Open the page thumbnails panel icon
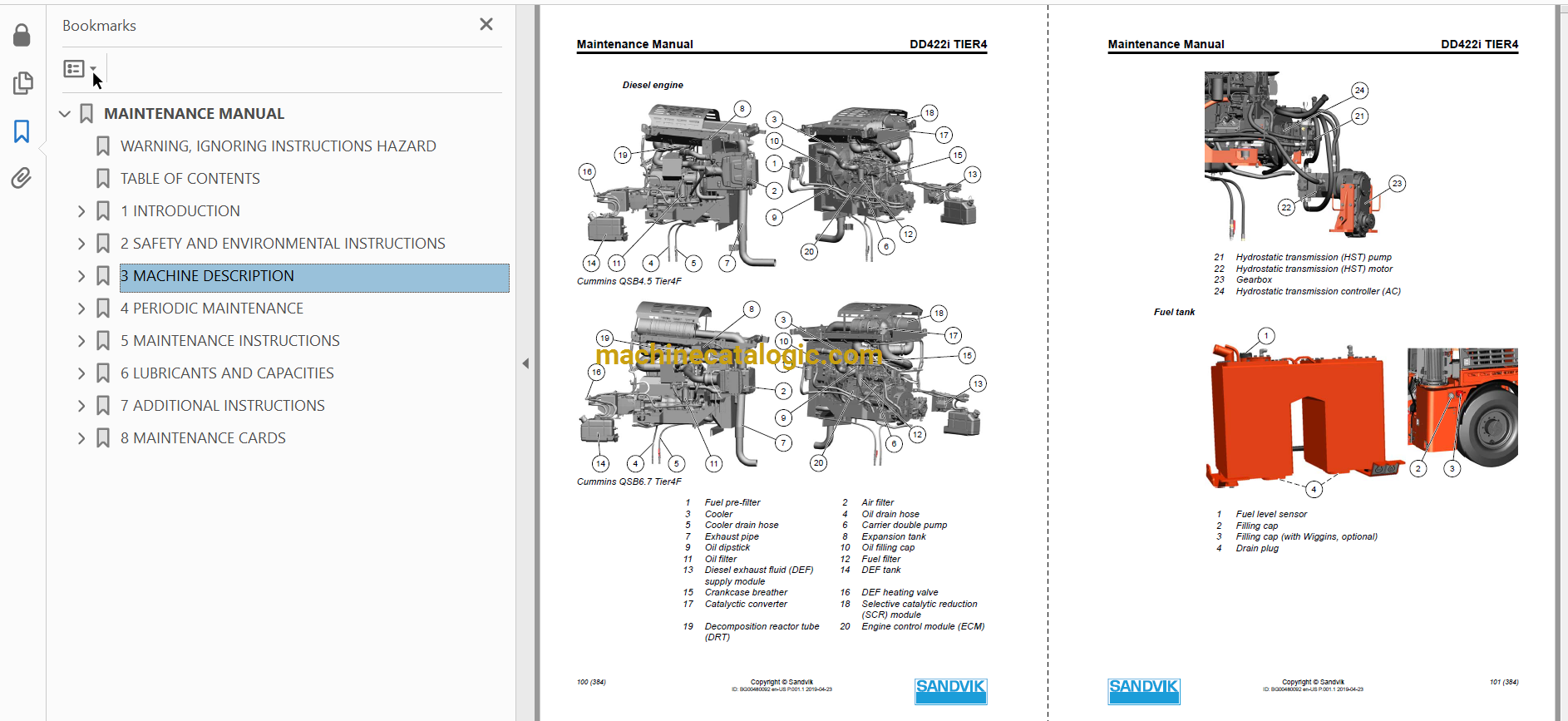1568x721 pixels. (22, 83)
